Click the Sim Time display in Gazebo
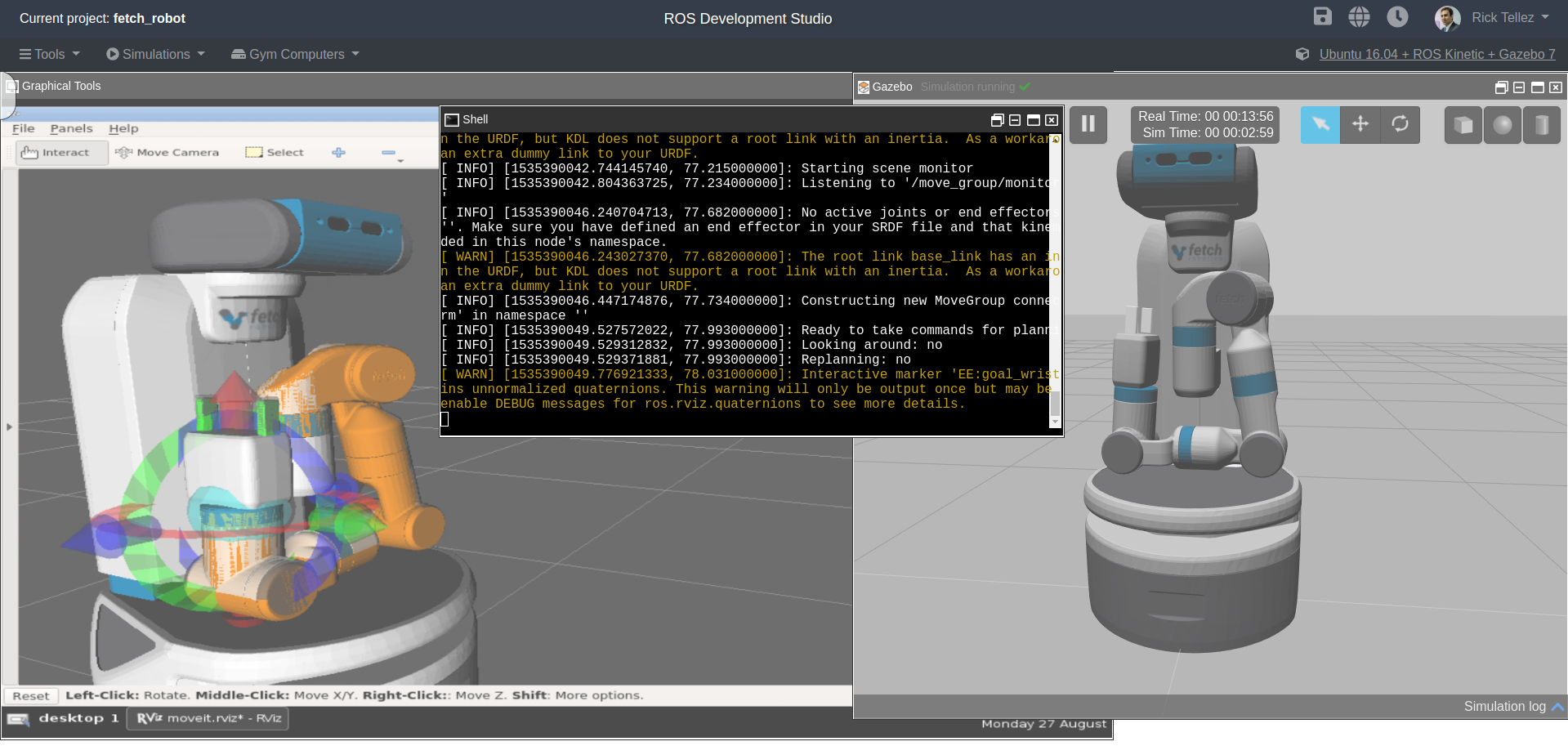 [x=1208, y=132]
